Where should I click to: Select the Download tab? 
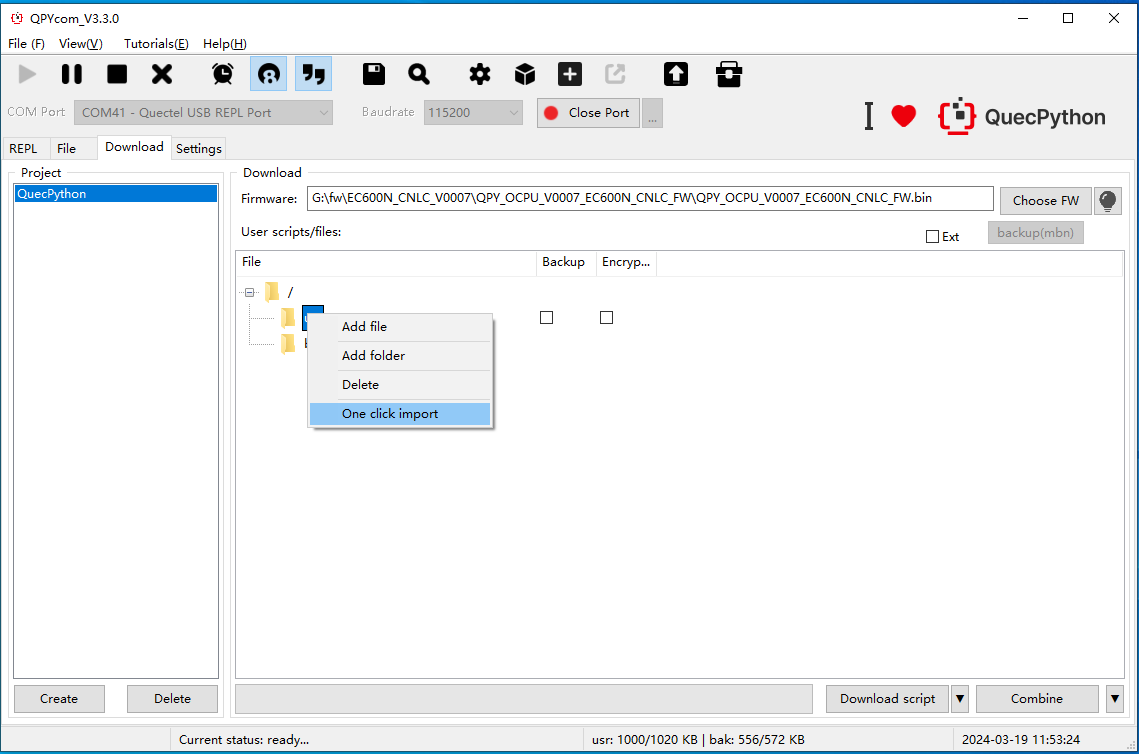134,147
